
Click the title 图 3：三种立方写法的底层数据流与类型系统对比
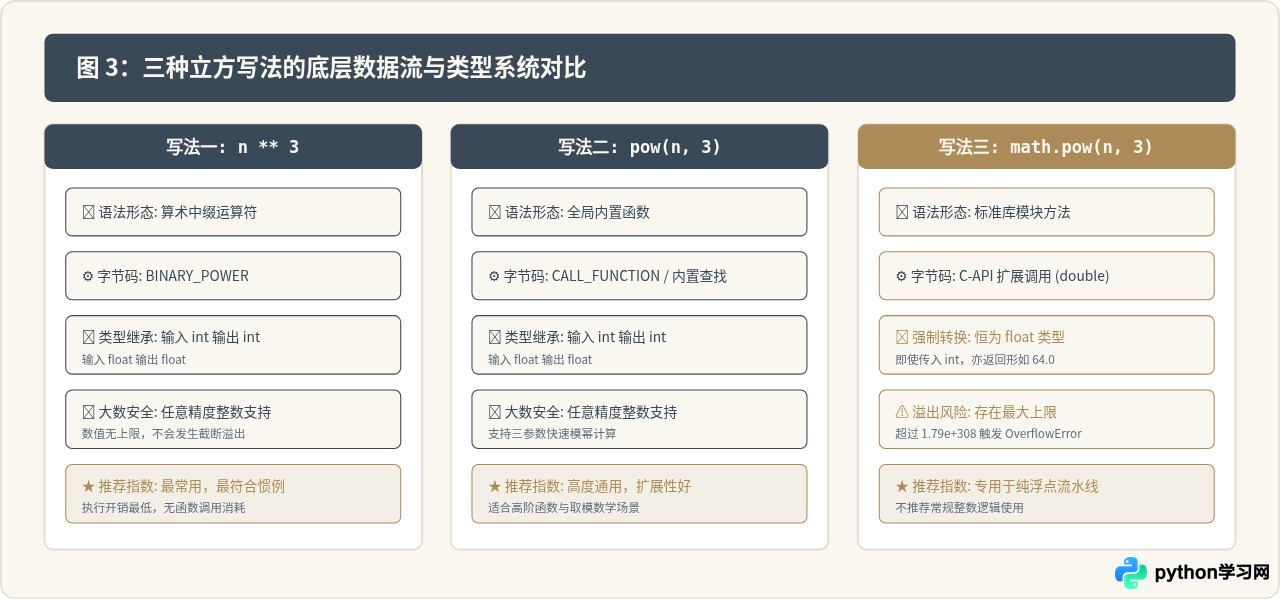(x=331, y=68)
